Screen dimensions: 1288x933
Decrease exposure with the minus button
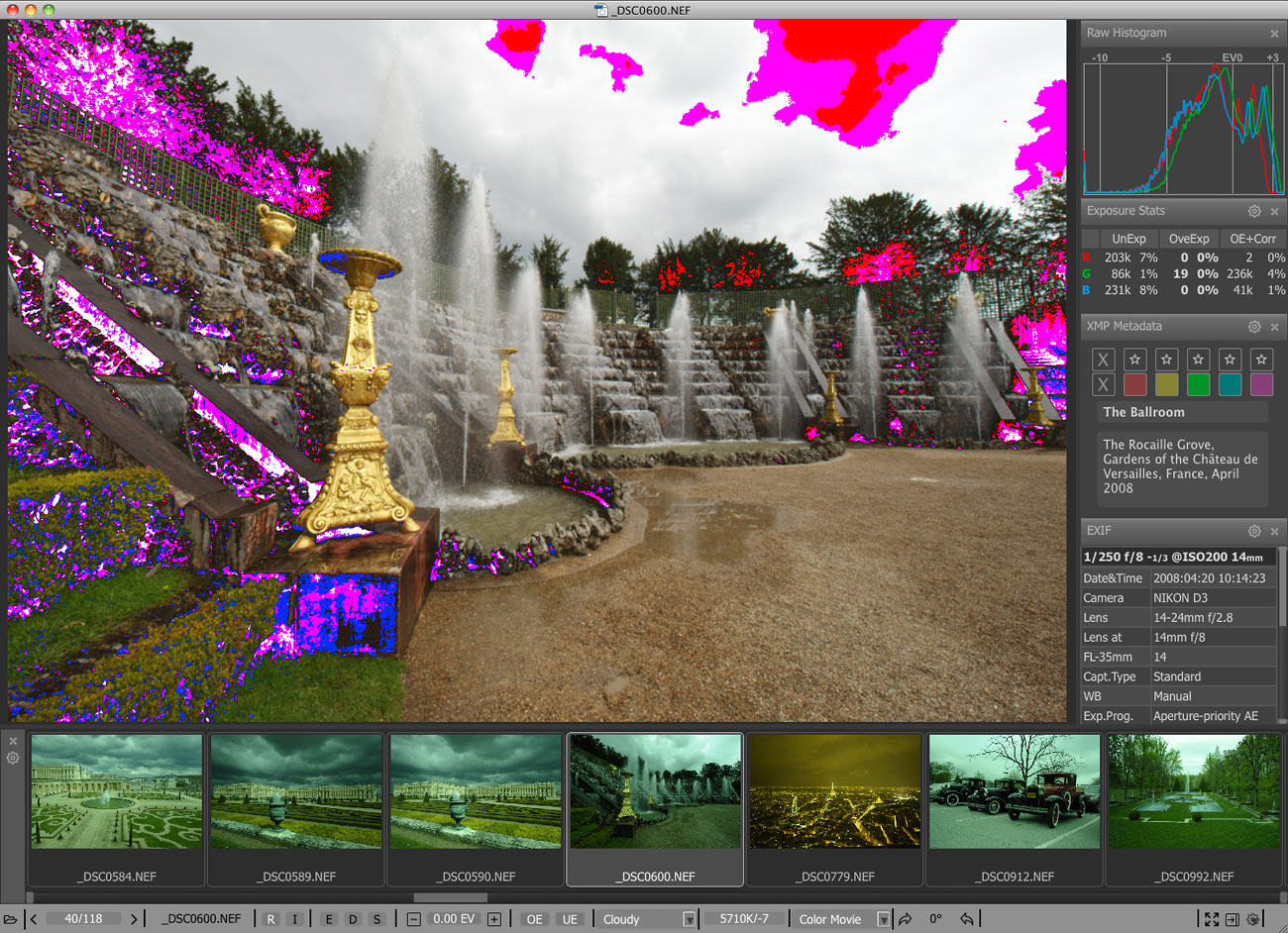[x=414, y=919]
